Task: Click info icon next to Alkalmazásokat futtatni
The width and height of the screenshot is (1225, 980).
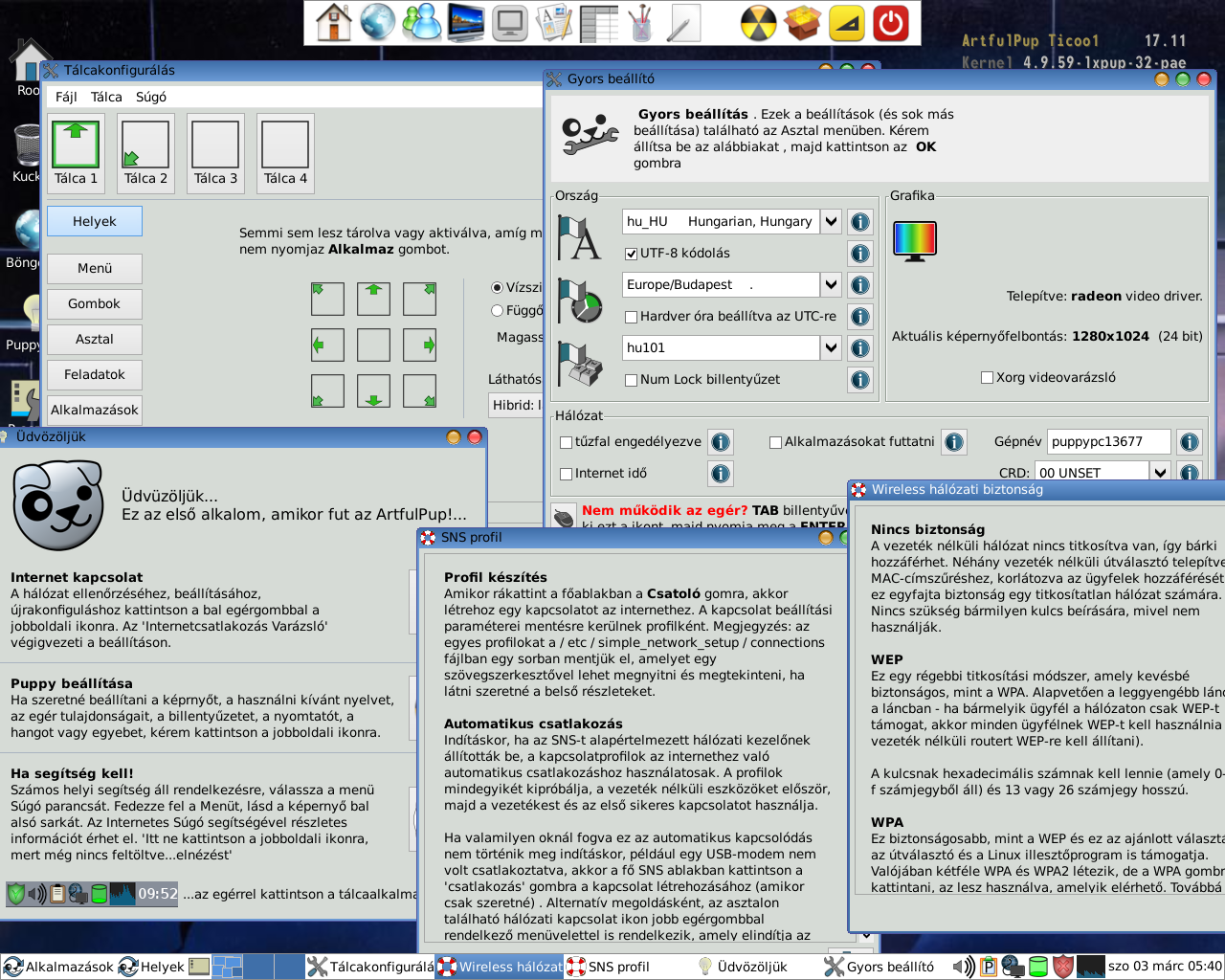Action: pos(953,442)
